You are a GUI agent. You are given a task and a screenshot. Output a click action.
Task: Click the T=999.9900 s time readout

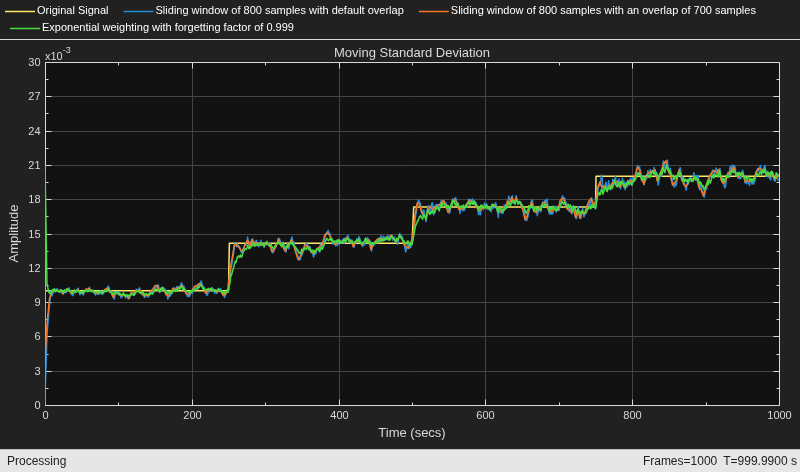[x=760, y=461]
